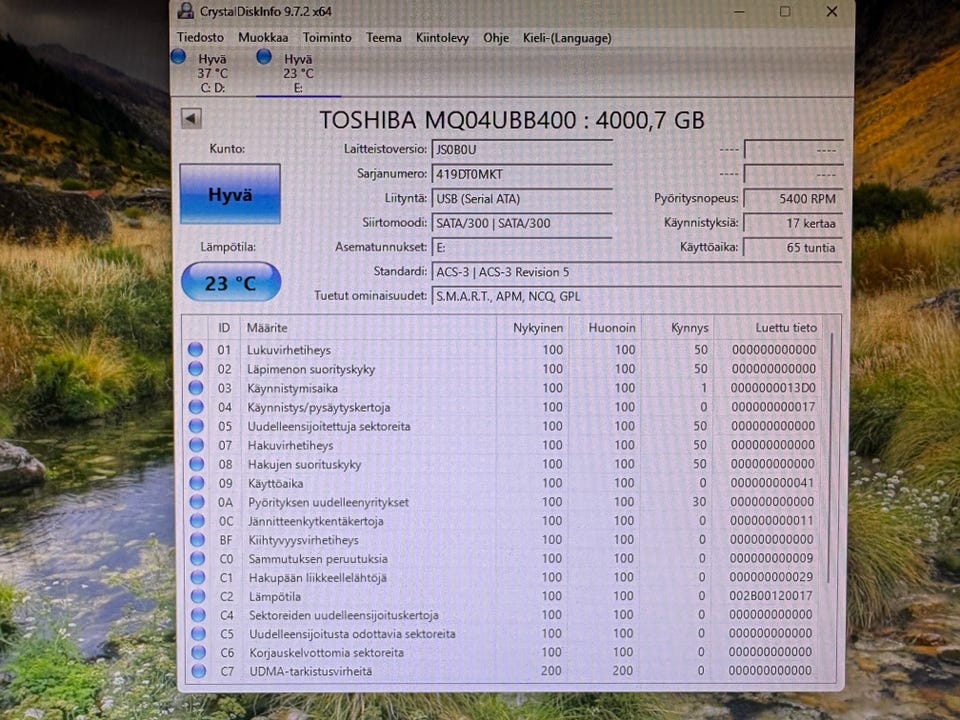This screenshot has width=960, height=720.
Task: Click the Sarjanumero 419DT0MKT field
Action: 522,174
